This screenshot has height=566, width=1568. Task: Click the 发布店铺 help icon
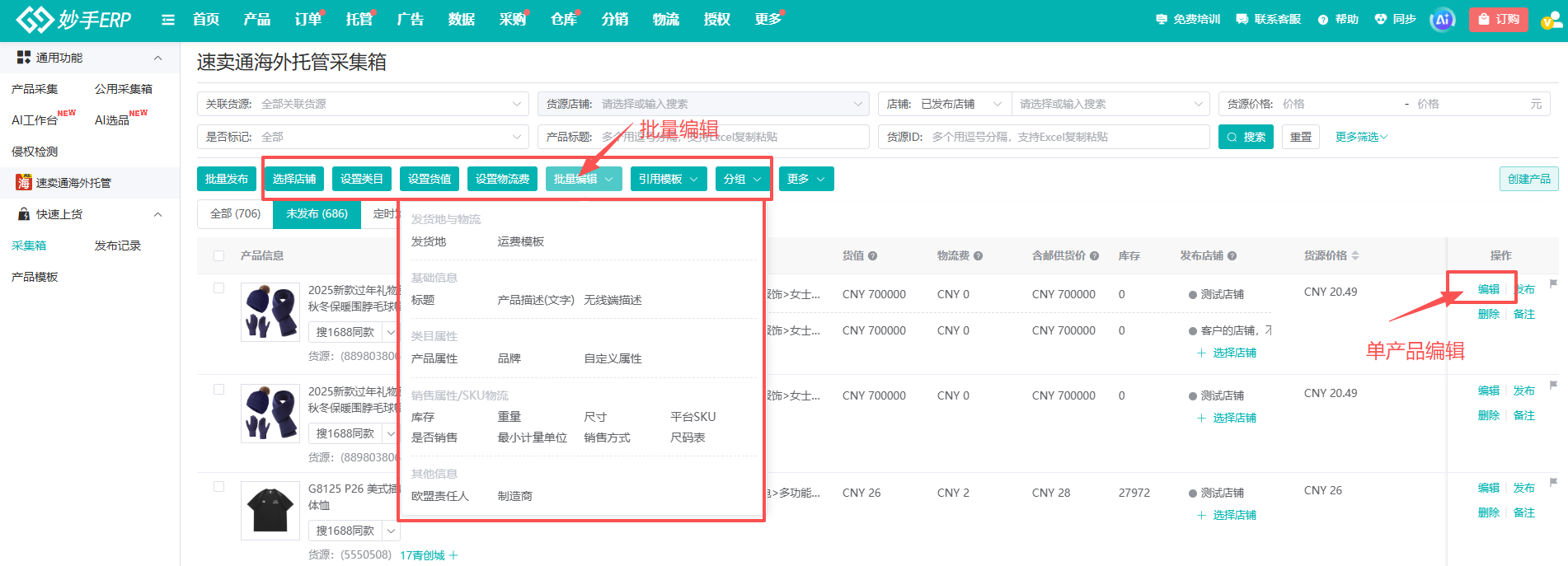coord(1232,256)
